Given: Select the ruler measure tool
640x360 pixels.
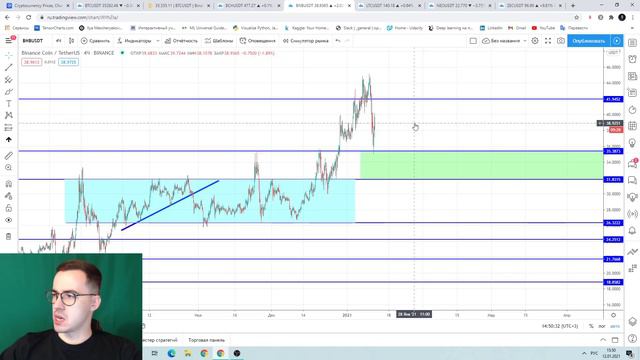Looking at the screenshot, I should point(9,156).
